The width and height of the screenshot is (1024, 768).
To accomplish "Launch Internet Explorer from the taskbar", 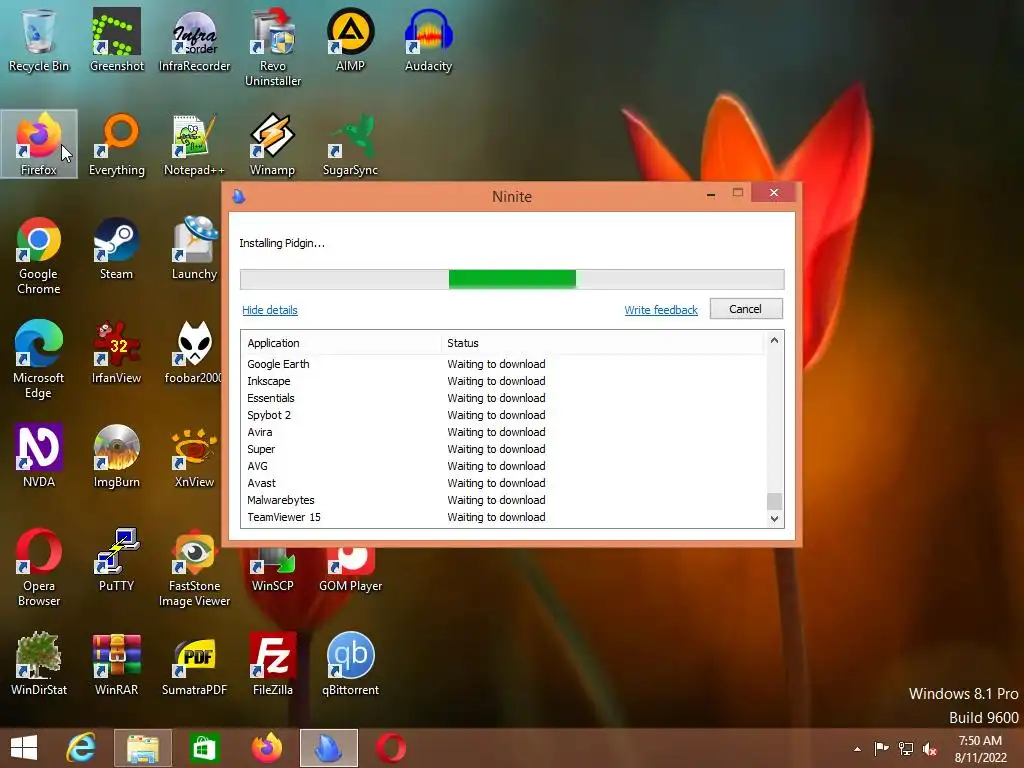I will coord(81,748).
